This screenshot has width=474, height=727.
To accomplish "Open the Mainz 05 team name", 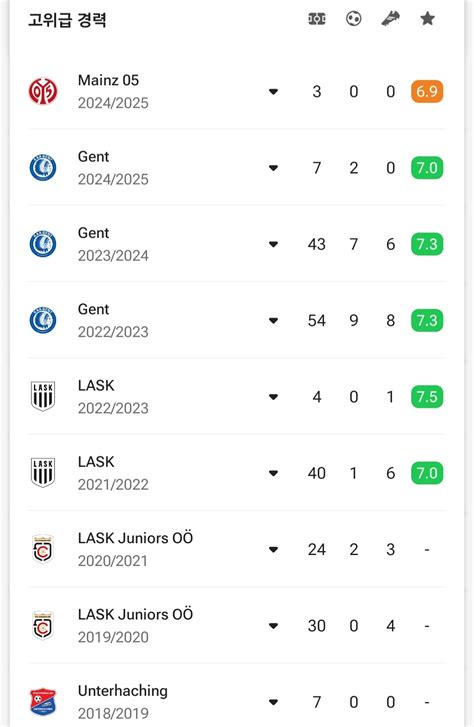I will [x=108, y=80].
